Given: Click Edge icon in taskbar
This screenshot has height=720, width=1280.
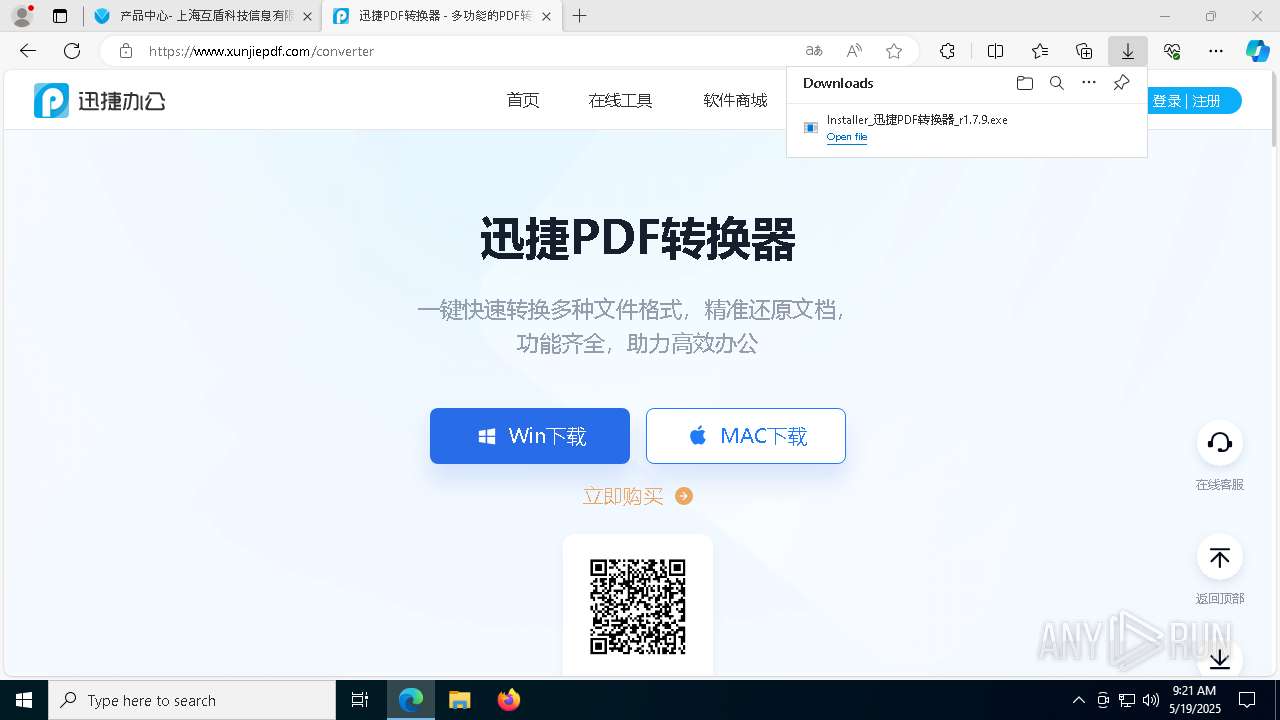Looking at the screenshot, I should click(x=411, y=700).
